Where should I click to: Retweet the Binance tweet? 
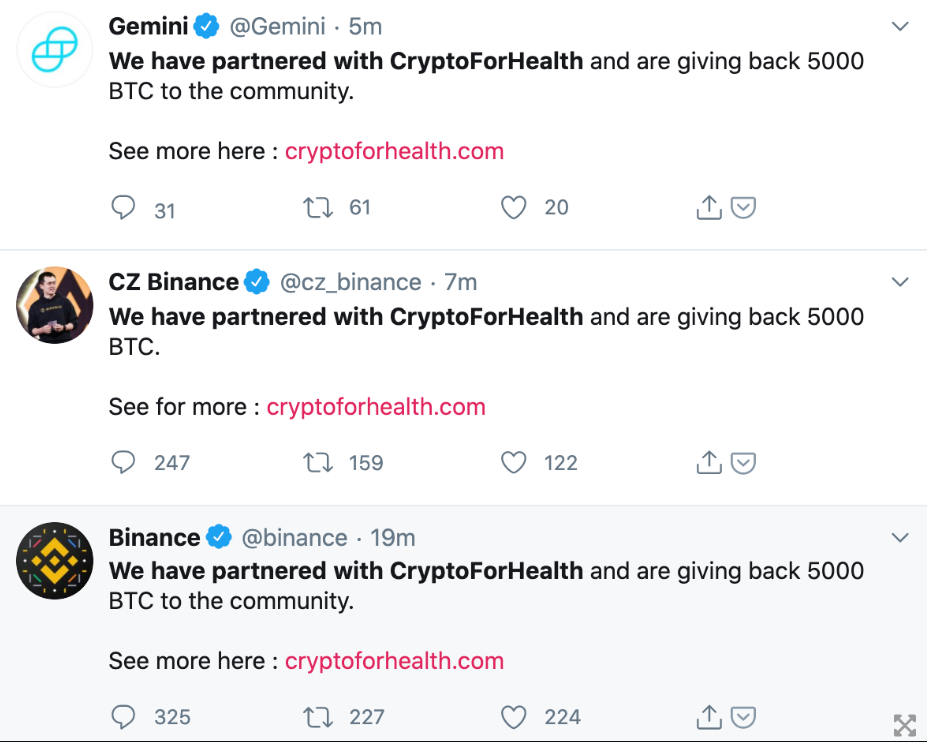[317, 717]
